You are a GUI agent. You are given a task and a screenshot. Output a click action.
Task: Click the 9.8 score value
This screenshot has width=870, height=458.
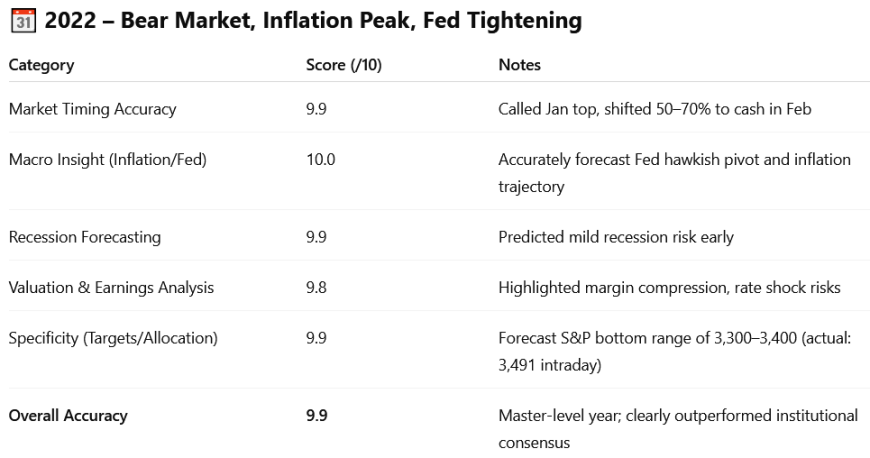317,288
